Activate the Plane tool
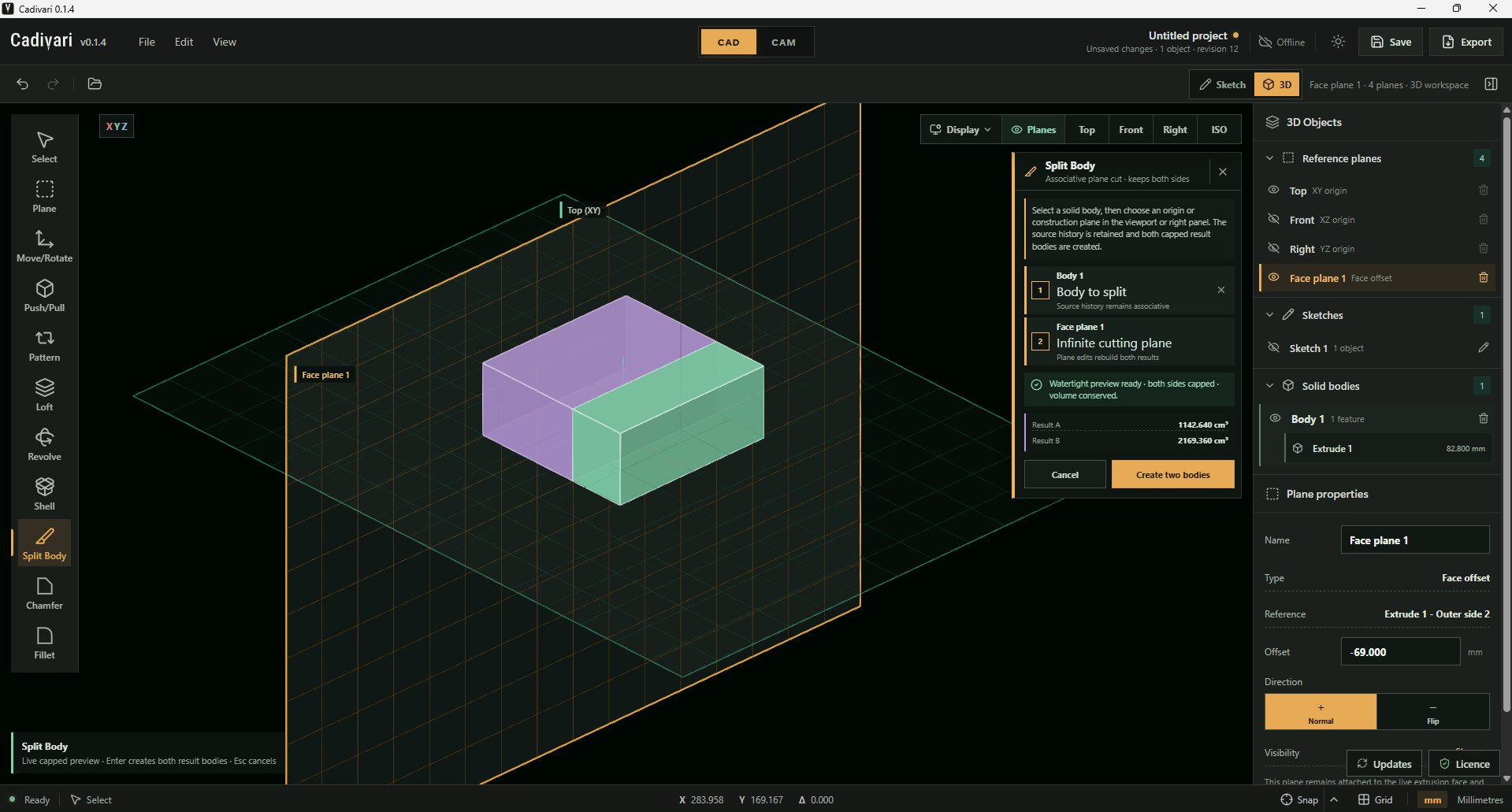The image size is (1512, 812). [x=45, y=197]
